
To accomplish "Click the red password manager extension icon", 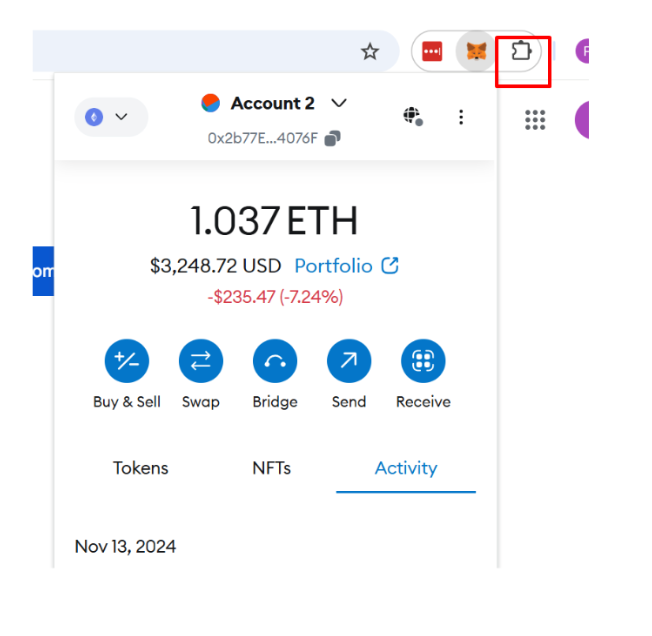I will (432, 51).
